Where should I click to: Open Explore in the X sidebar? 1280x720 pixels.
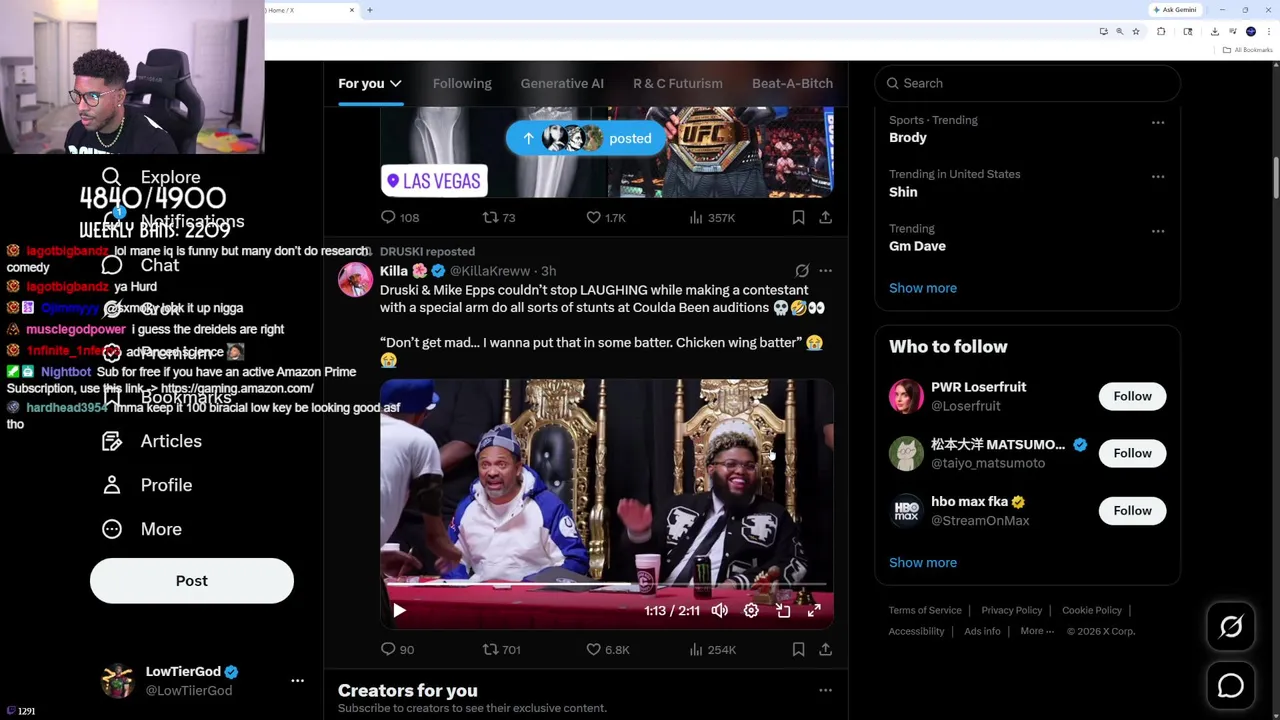(x=151, y=177)
